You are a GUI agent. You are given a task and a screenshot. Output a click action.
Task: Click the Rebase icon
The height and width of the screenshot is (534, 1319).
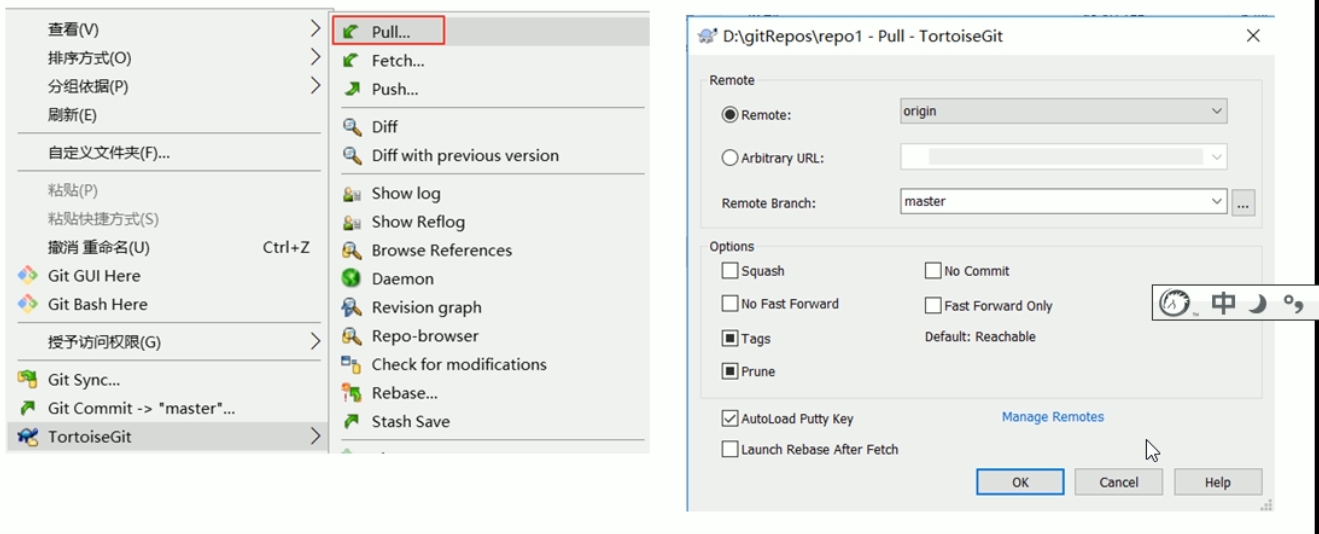351,393
